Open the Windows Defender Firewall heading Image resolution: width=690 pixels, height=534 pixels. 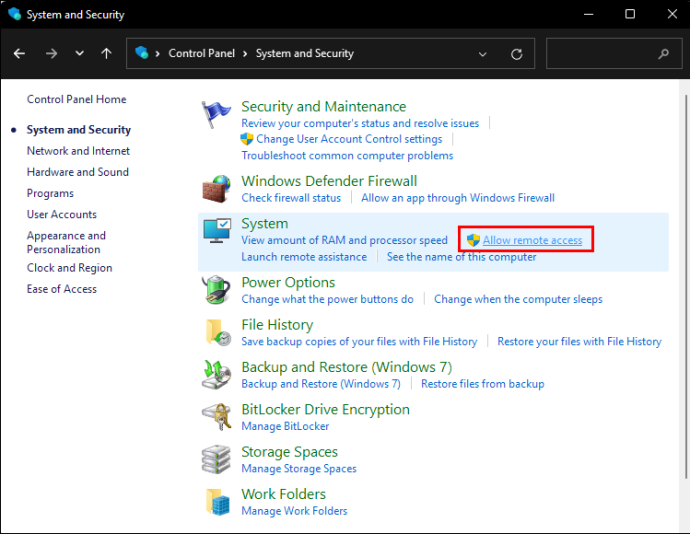tap(329, 181)
